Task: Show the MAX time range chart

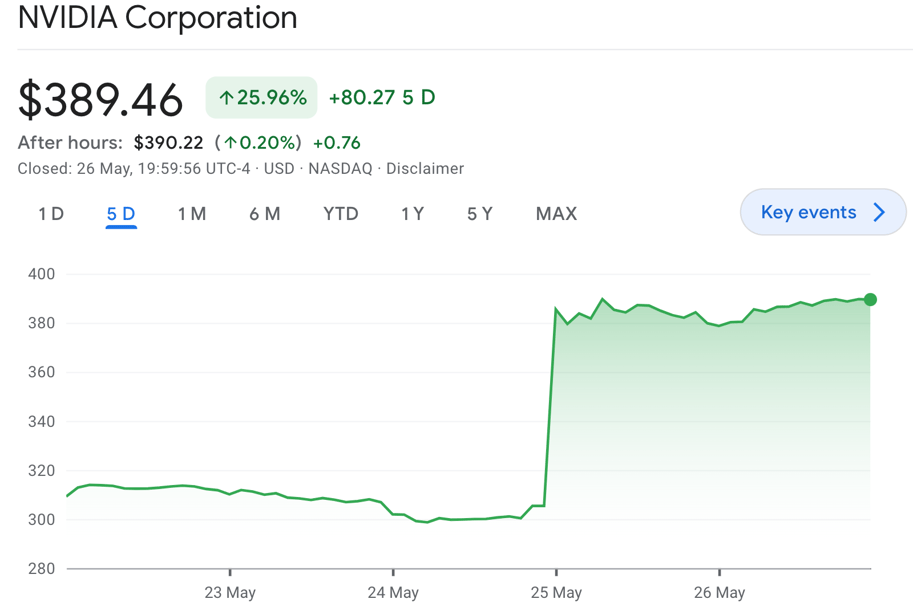Action: 556,214
